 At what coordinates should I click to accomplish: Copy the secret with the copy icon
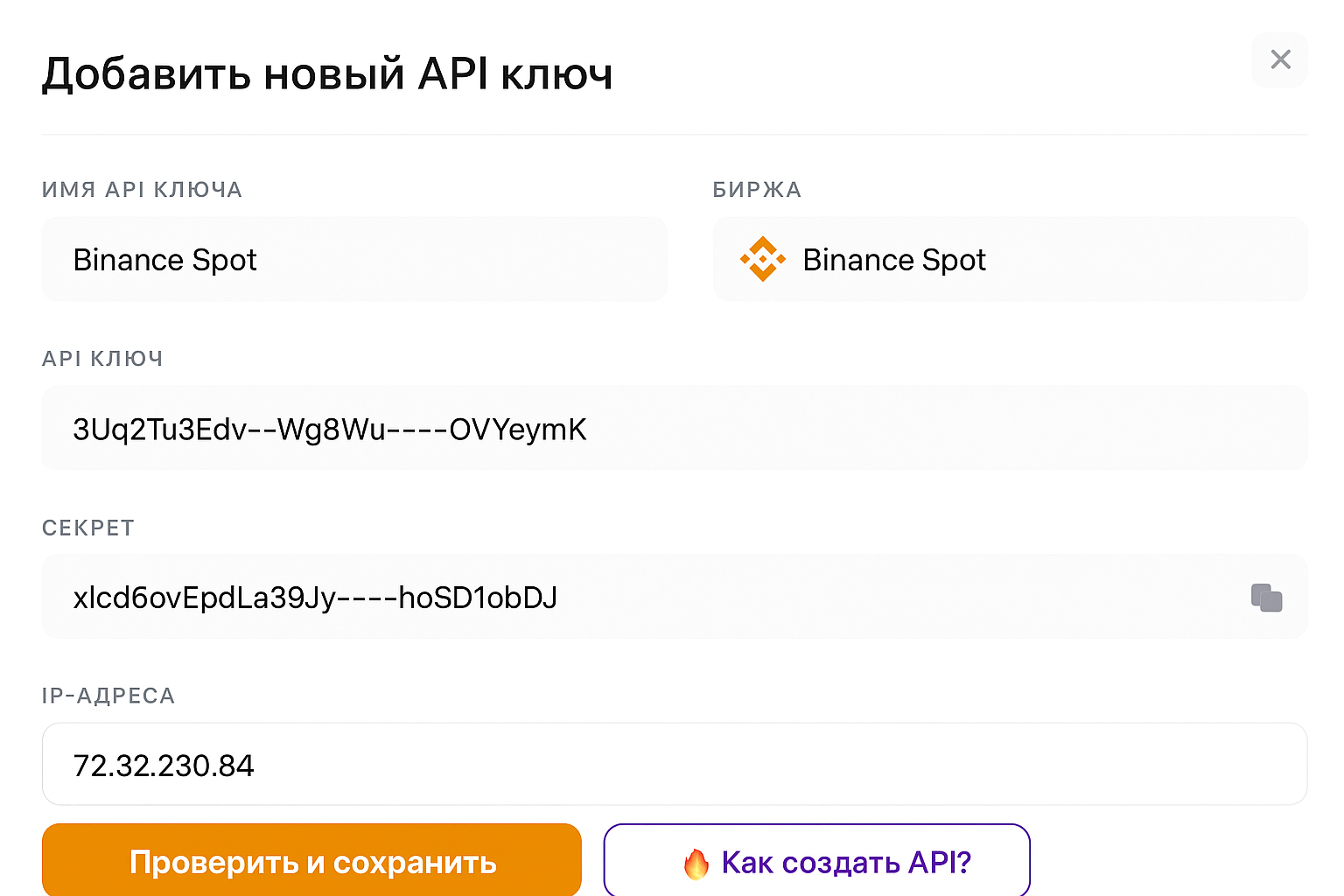tap(1266, 598)
